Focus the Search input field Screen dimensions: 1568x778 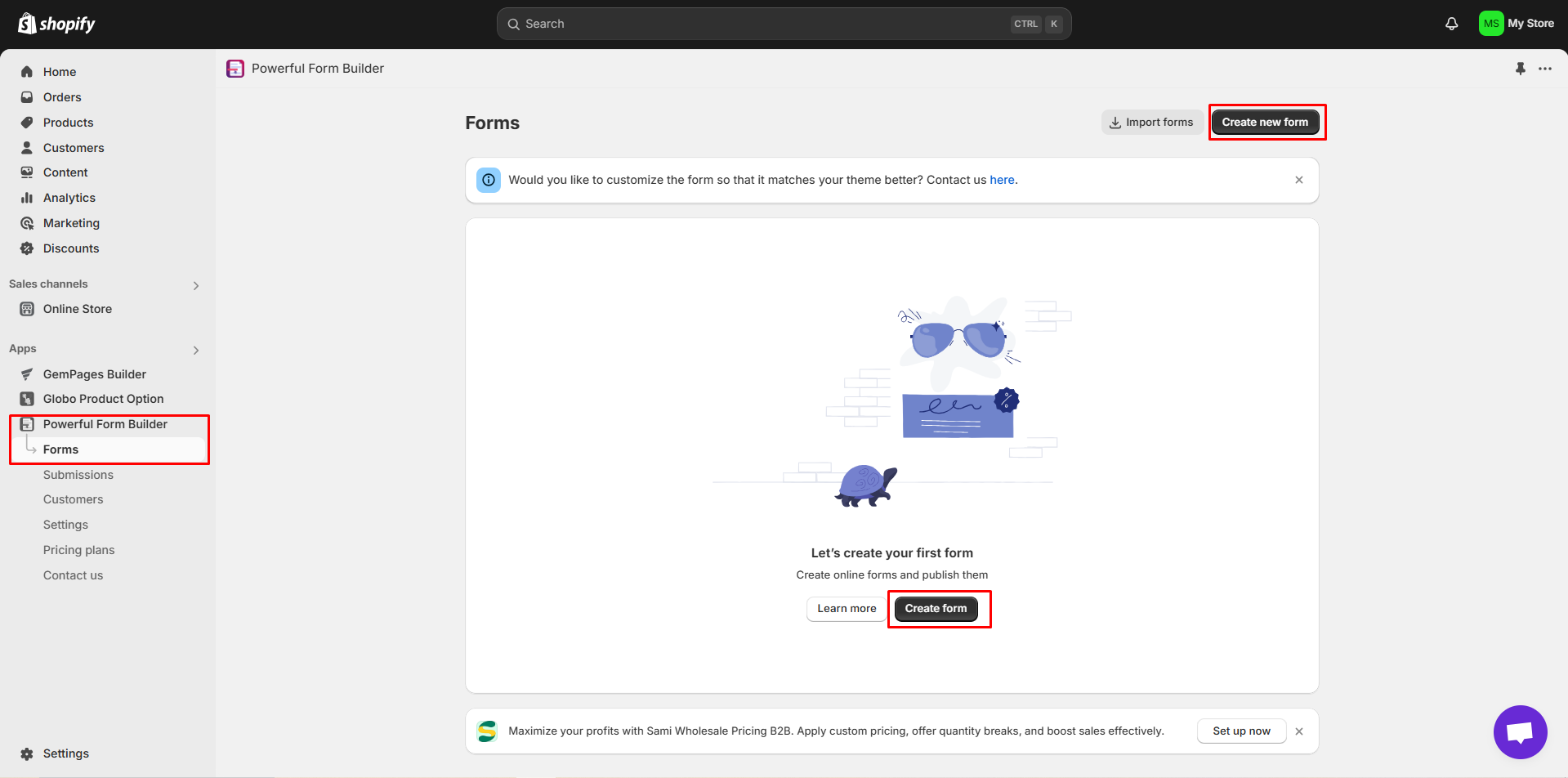[760, 24]
